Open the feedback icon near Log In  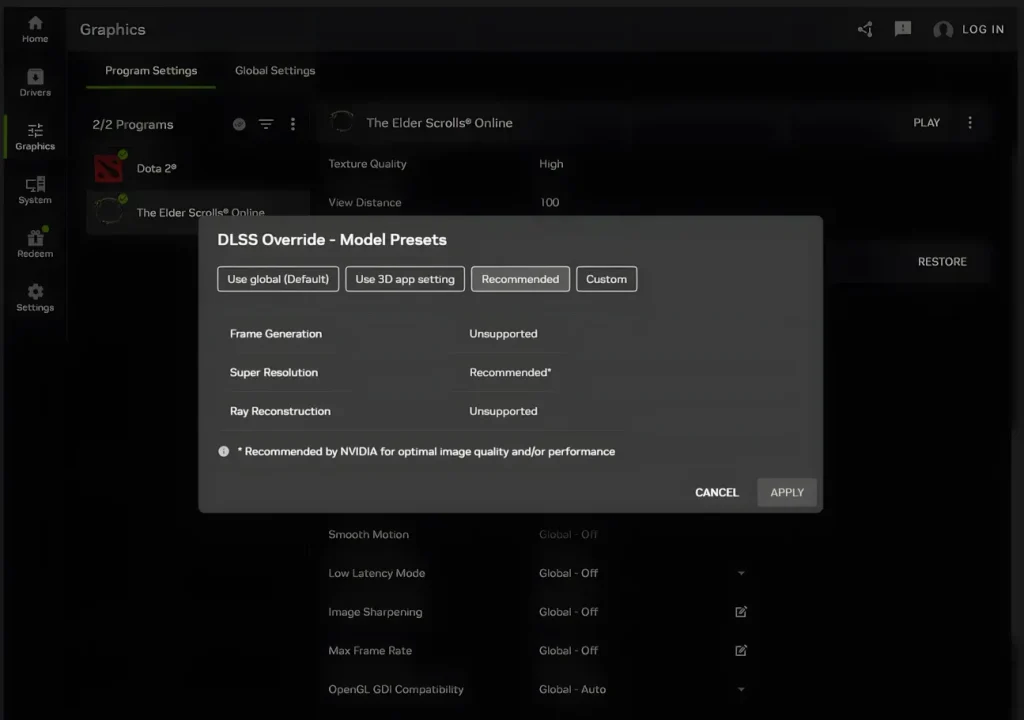[x=902, y=29]
